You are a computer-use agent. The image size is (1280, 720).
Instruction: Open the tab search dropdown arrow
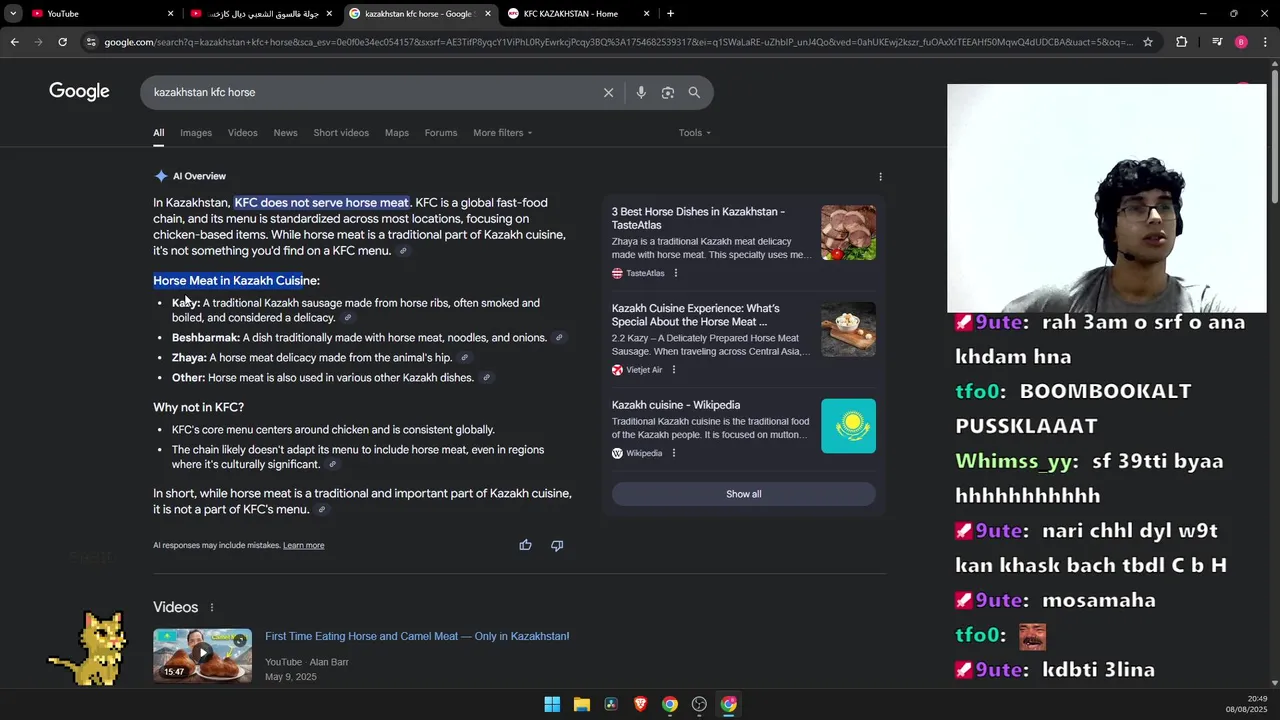pos(13,13)
